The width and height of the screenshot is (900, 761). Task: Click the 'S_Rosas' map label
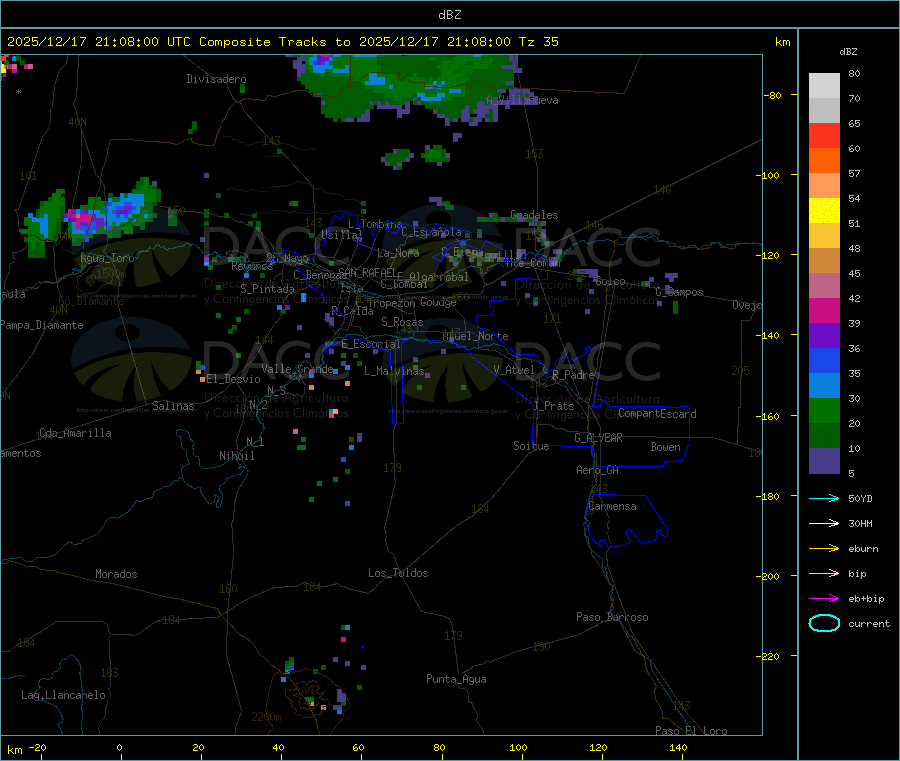(402, 323)
